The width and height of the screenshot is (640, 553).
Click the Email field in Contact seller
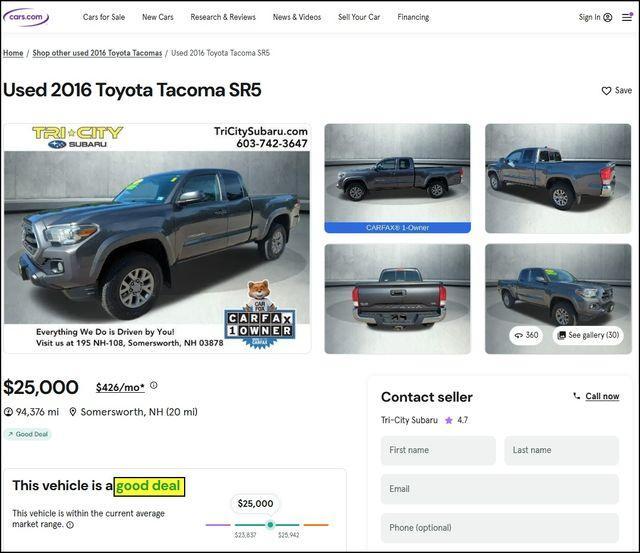(500, 489)
